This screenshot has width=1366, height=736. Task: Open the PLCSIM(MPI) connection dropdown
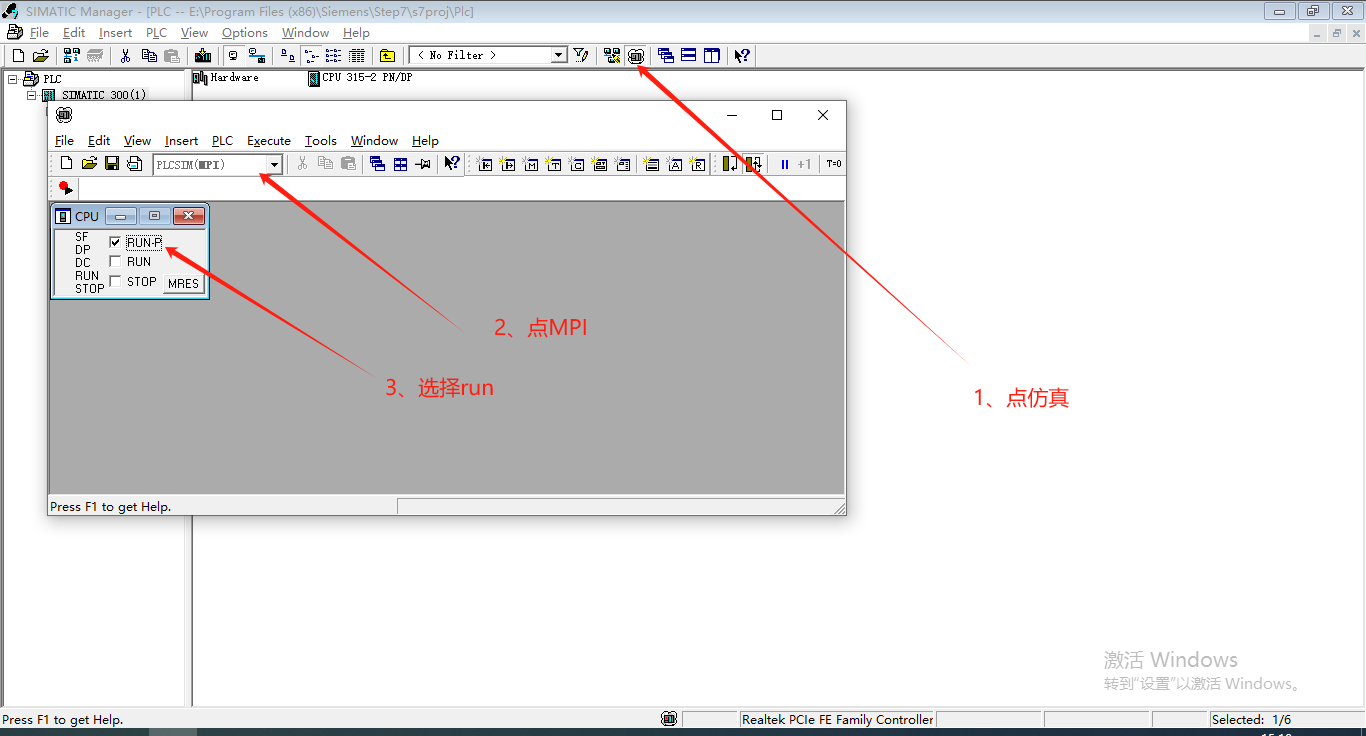(x=274, y=165)
